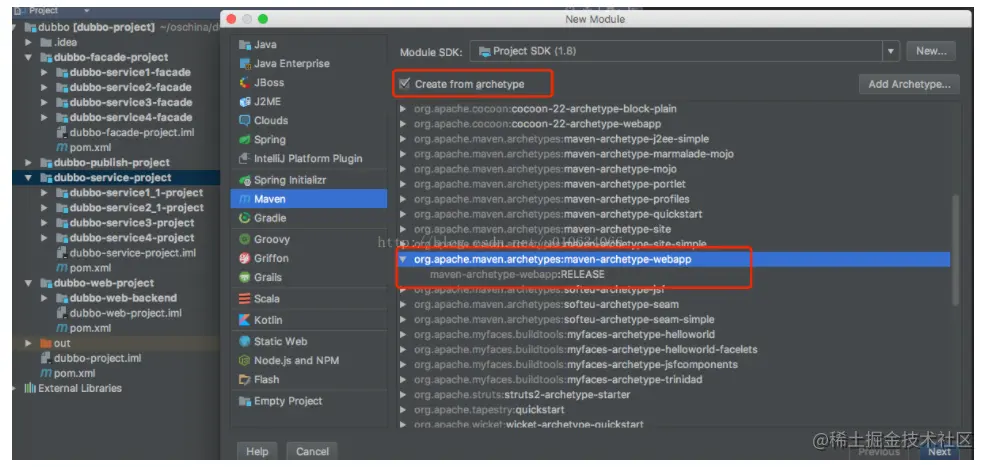Click the Spring leaf icon
The height and width of the screenshot is (467, 990).
(244, 139)
